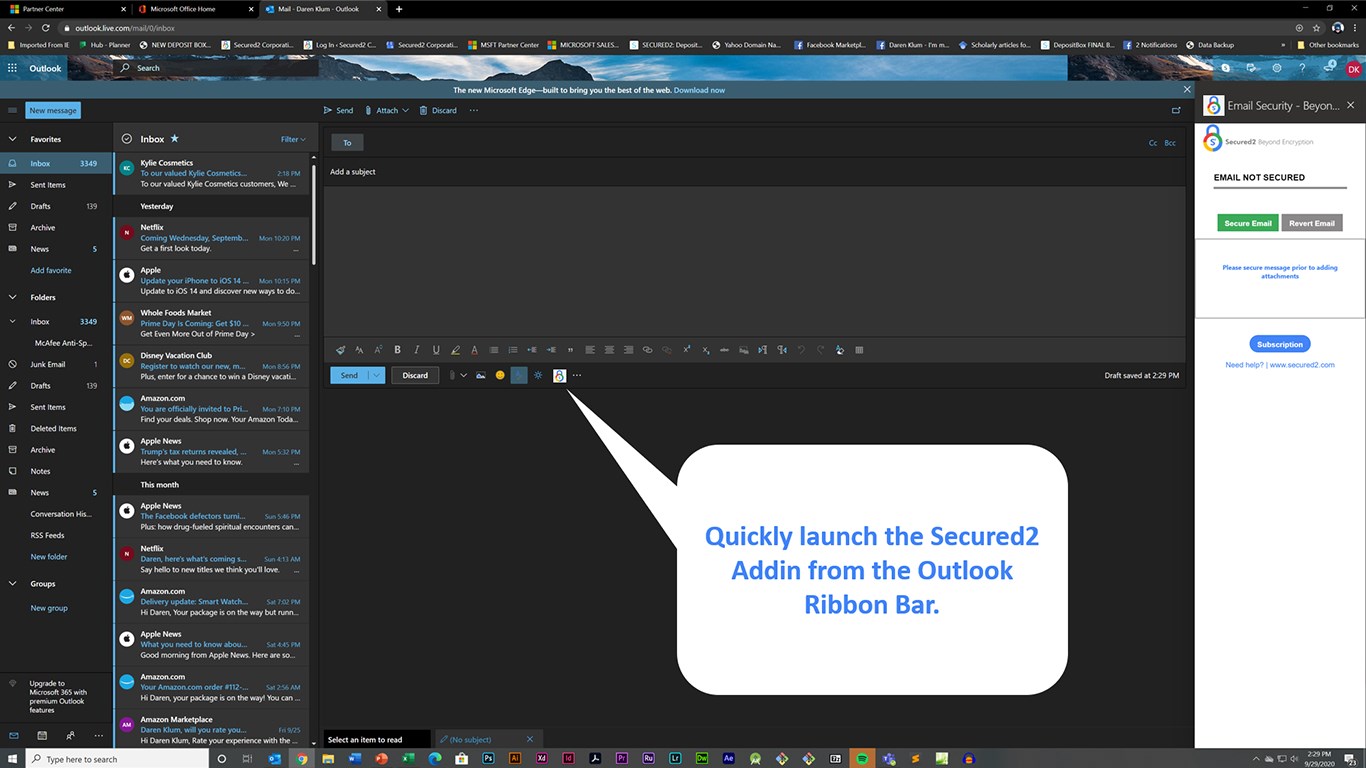Click the Secure Email button
Viewport: 1366px width, 768px height.
point(1248,223)
